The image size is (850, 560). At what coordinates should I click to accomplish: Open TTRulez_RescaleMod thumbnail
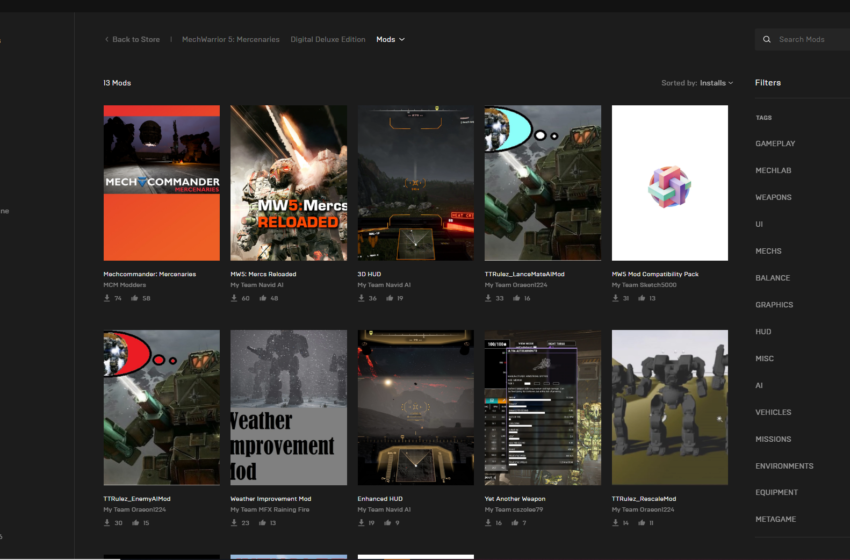(x=670, y=408)
